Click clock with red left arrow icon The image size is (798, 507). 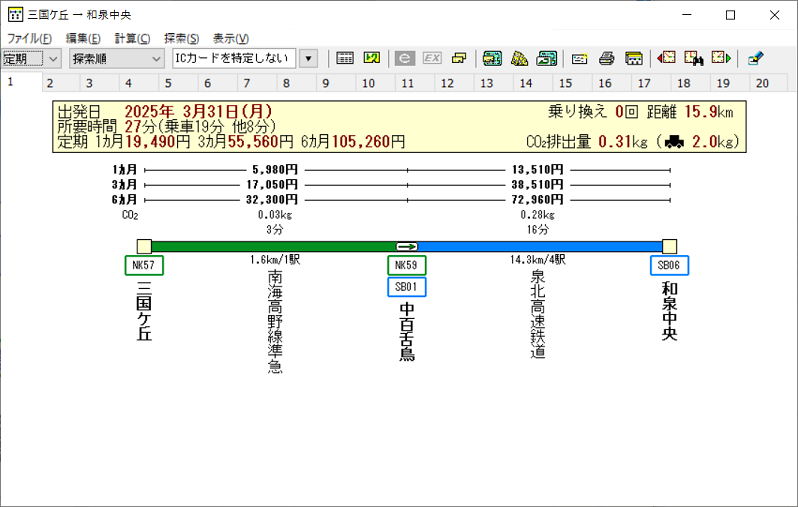(x=666, y=58)
